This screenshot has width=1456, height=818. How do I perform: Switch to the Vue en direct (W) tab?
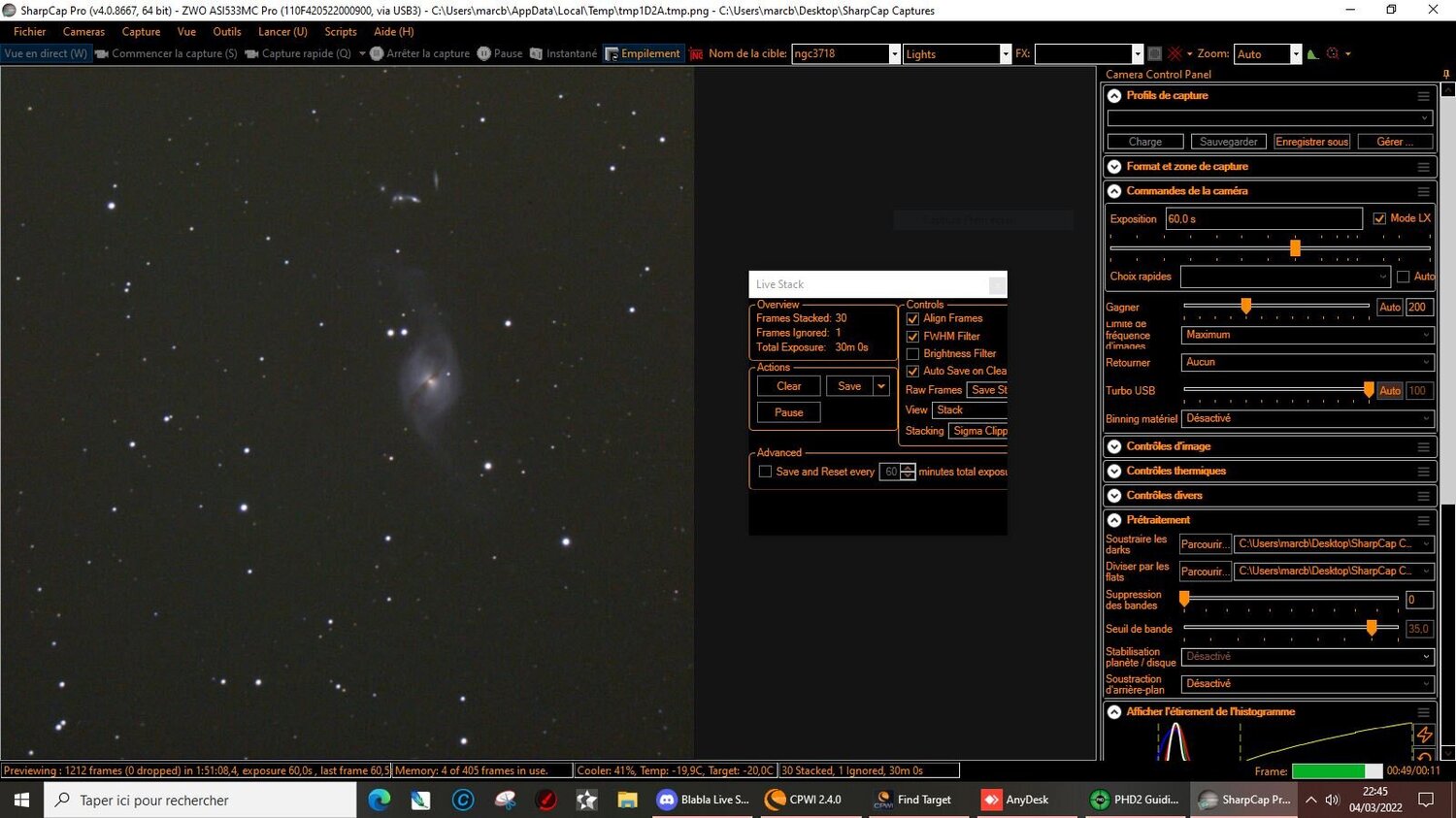45,53
